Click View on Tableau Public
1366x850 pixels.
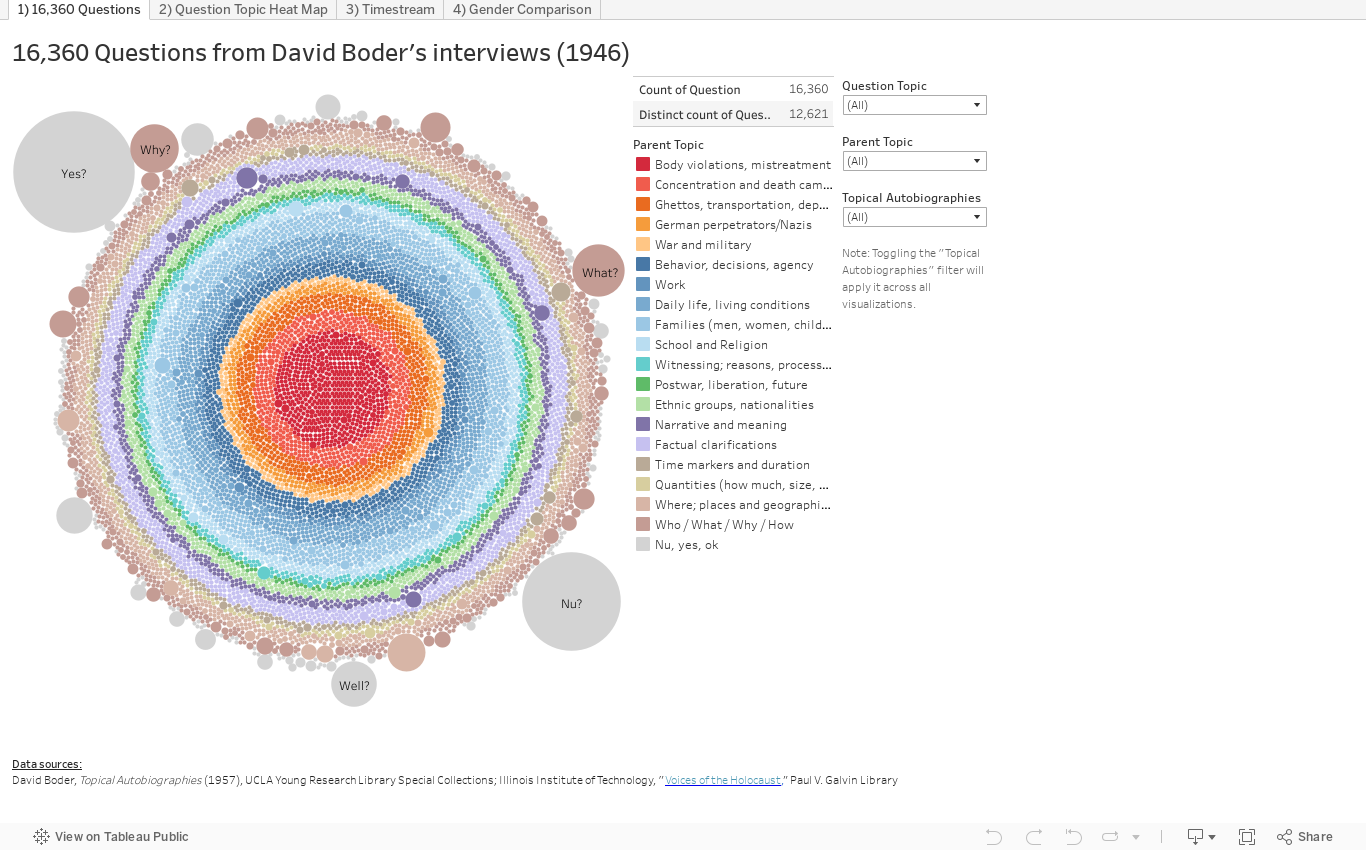coord(111,836)
